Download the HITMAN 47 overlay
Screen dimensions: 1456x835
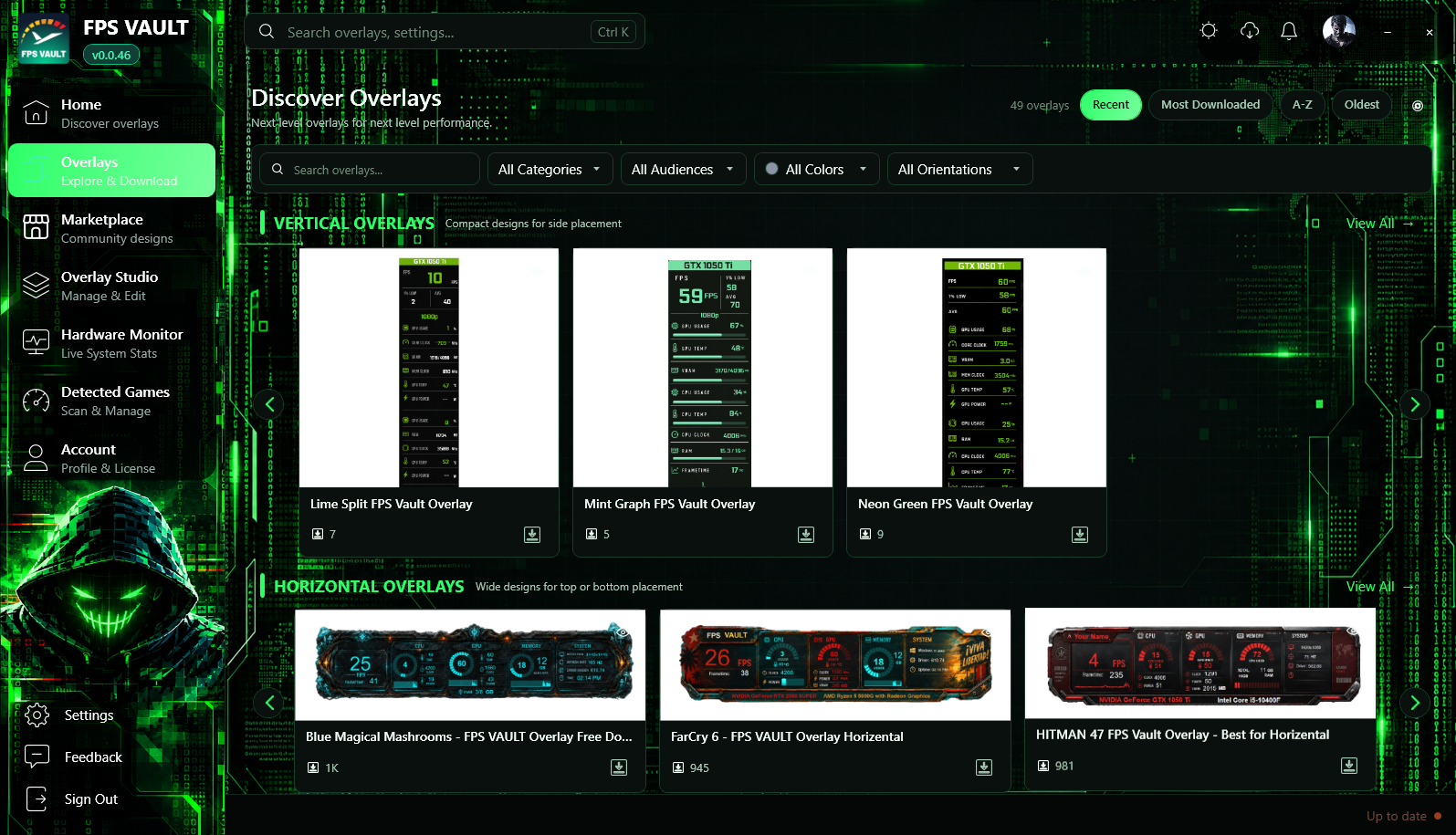(1349, 766)
